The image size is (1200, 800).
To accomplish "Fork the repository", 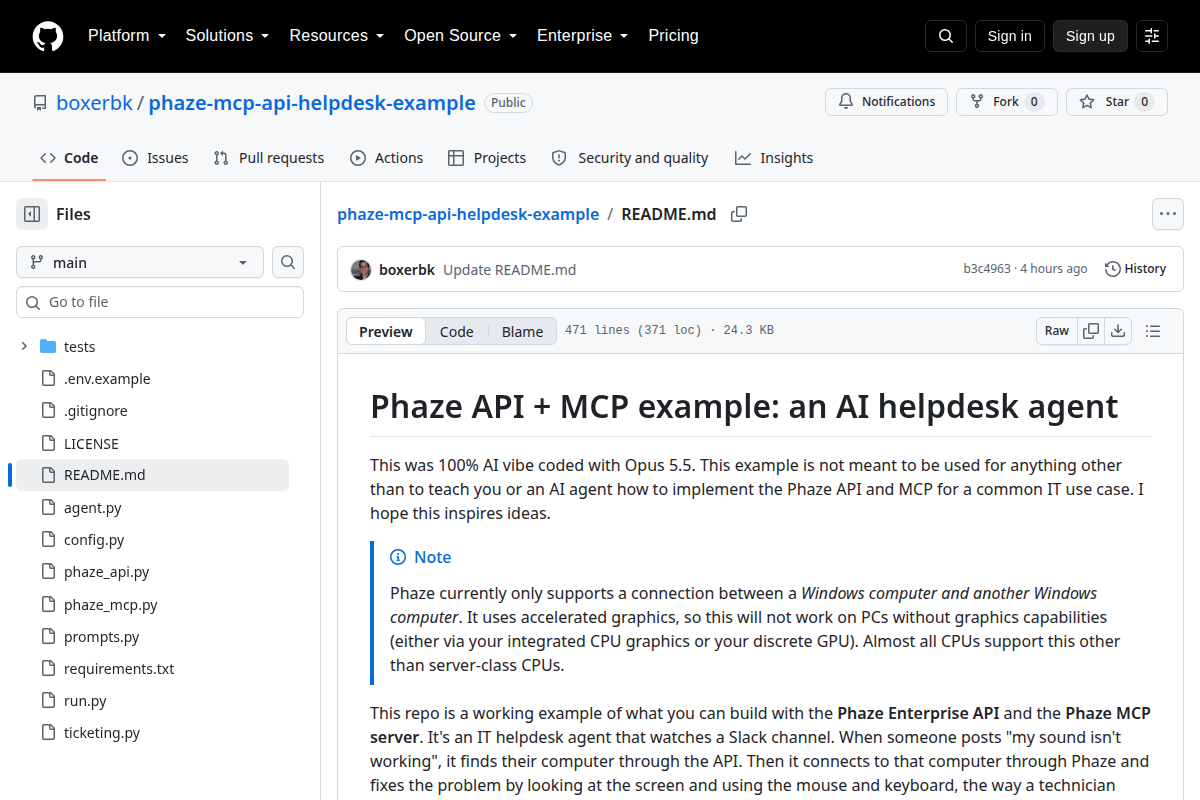I will pyautogui.click(x=1007, y=102).
